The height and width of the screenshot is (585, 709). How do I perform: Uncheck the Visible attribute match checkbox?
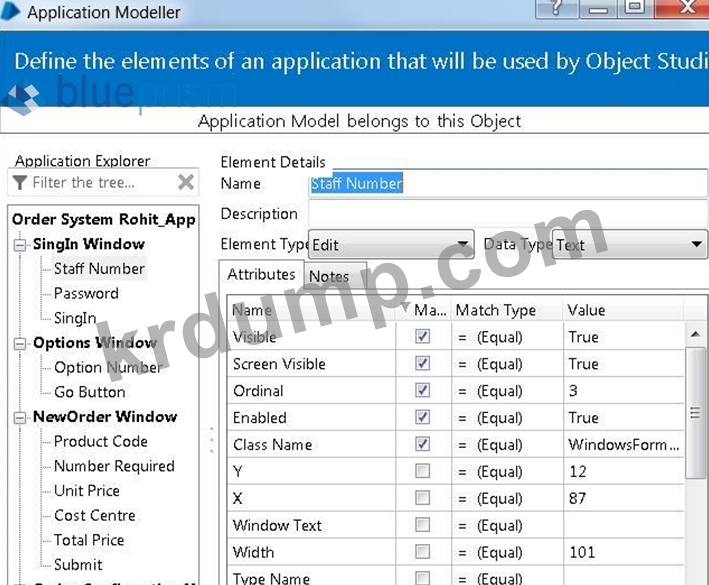(422, 337)
